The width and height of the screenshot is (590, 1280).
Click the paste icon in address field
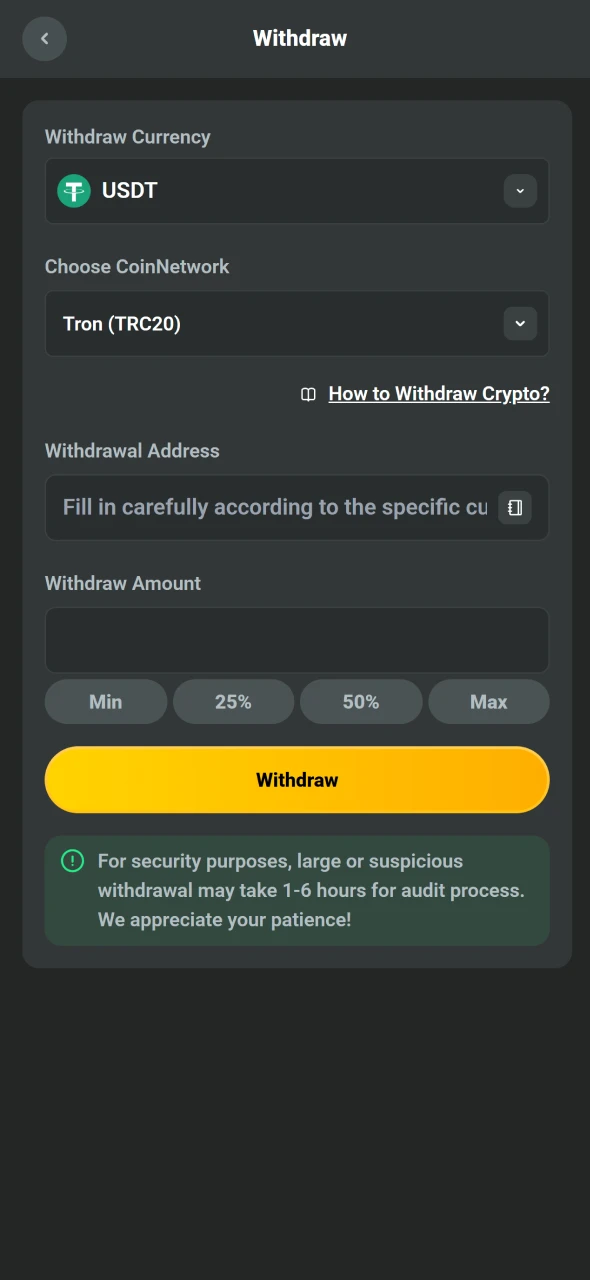514,507
